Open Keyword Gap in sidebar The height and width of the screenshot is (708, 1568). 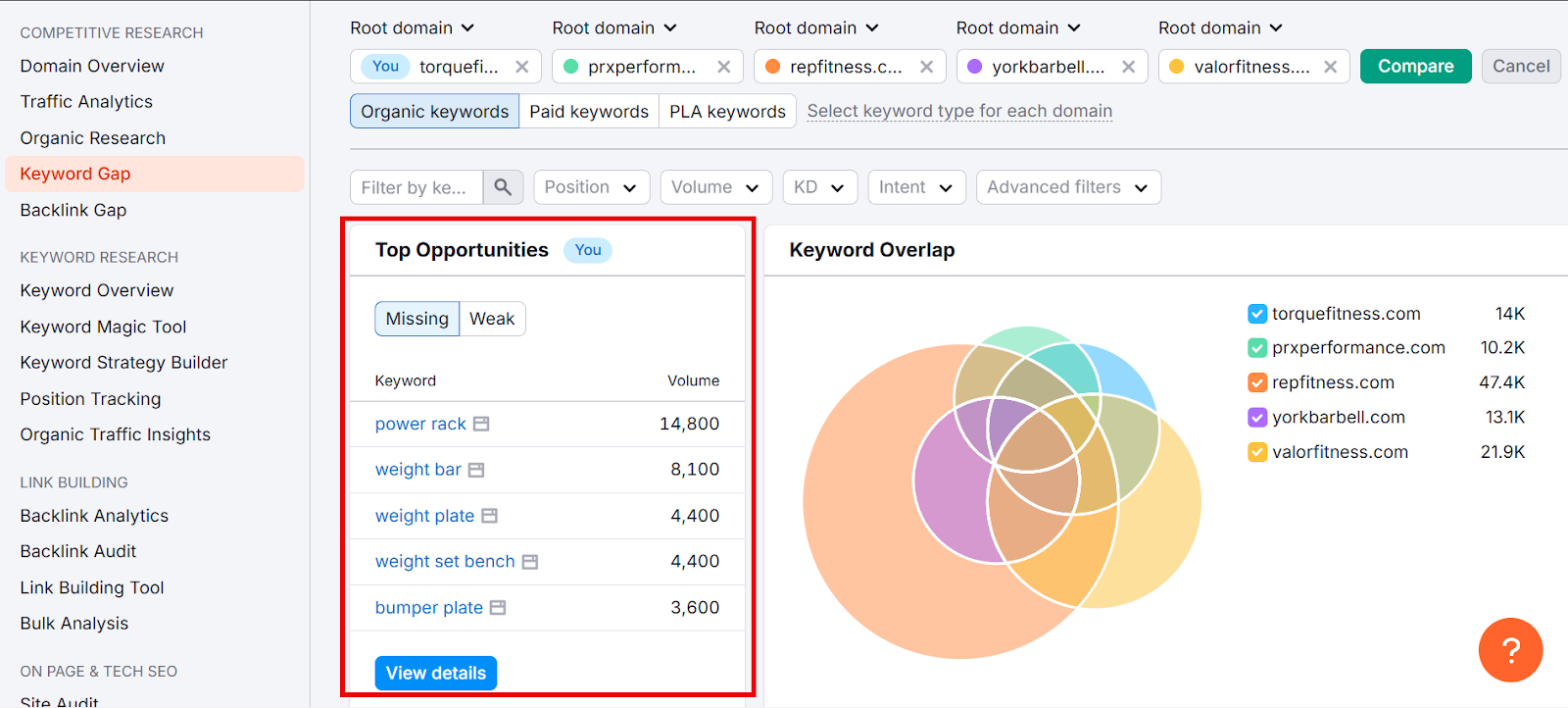click(x=155, y=174)
